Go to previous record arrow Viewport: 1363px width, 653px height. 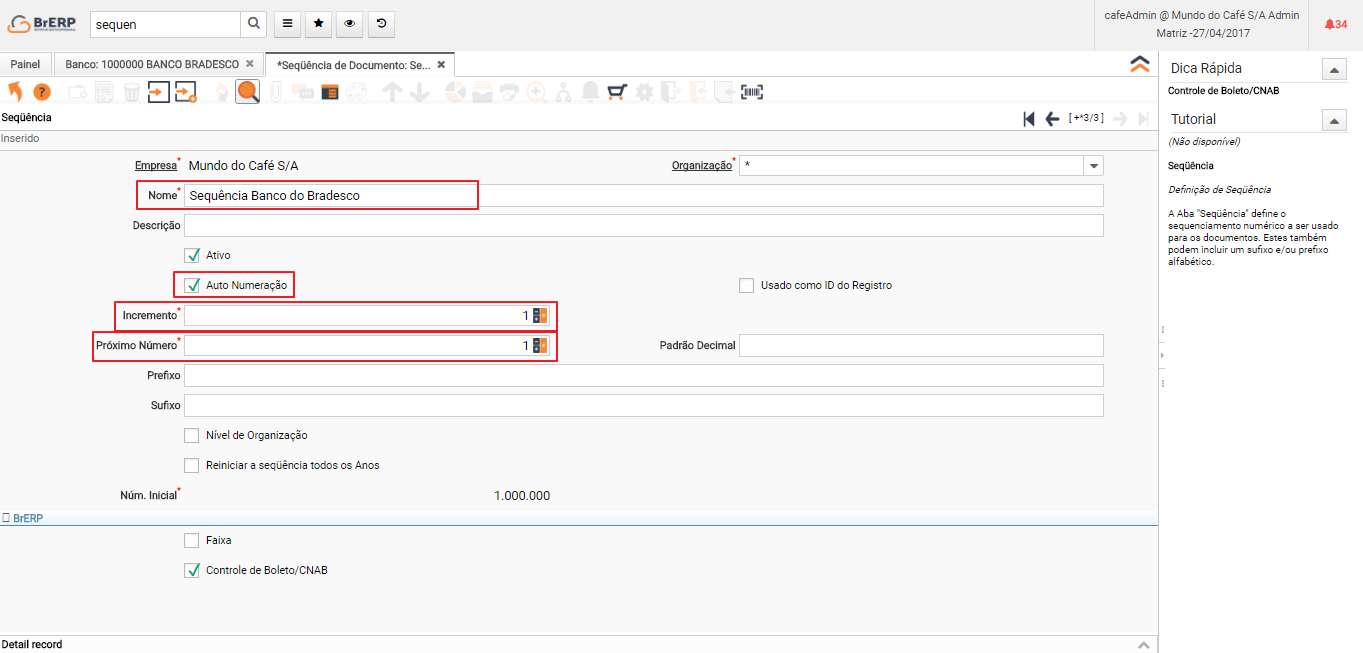[x=1052, y=119]
